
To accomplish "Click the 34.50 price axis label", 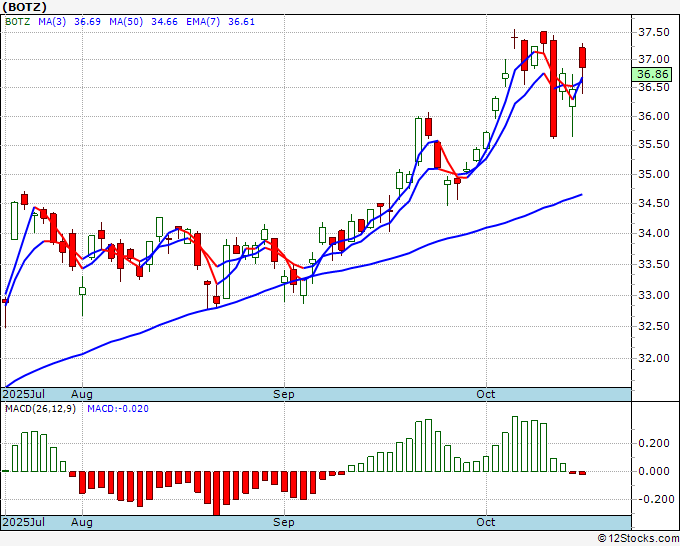I will (654, 203).
